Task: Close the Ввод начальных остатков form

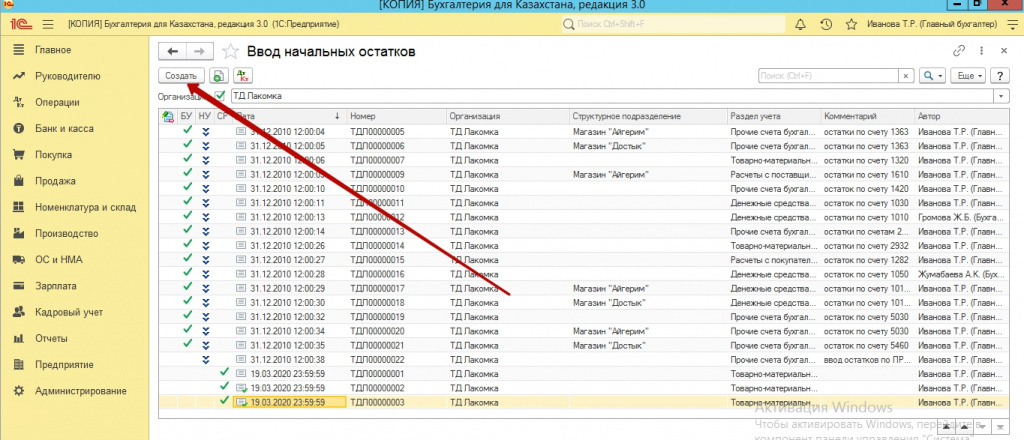Action: pos(1004,51)
